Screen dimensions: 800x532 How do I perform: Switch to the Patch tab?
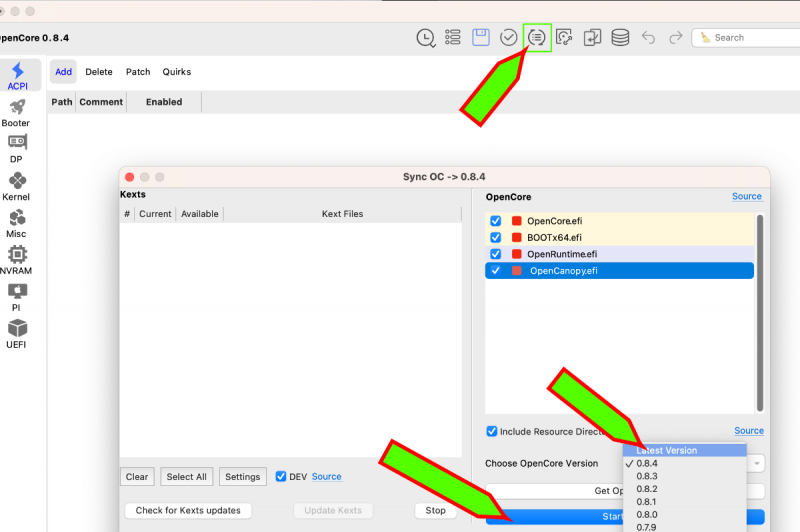(x=138, y=72)
